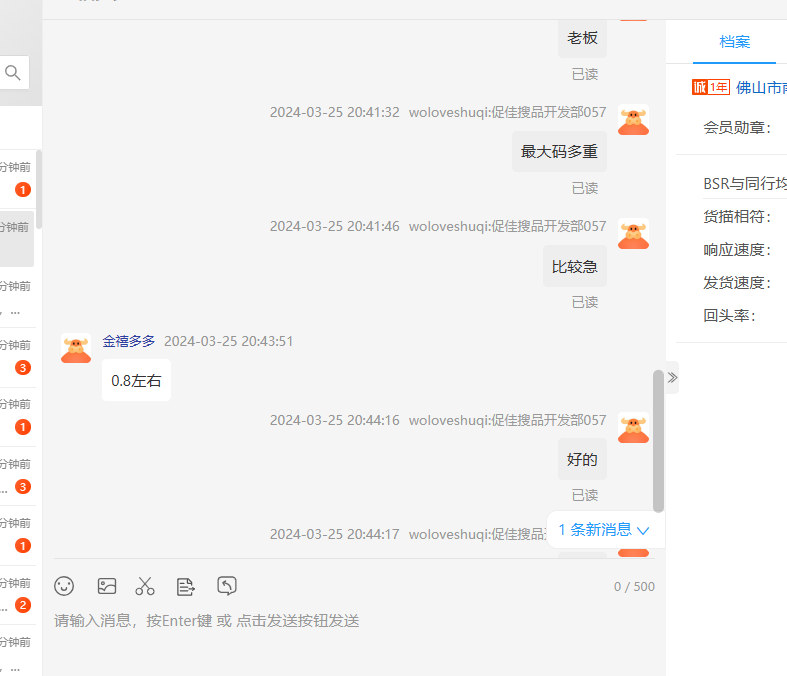Screen dimensions: 787x676
Task: Switch to the 档案 tab
Action: (x=734, y=42)
